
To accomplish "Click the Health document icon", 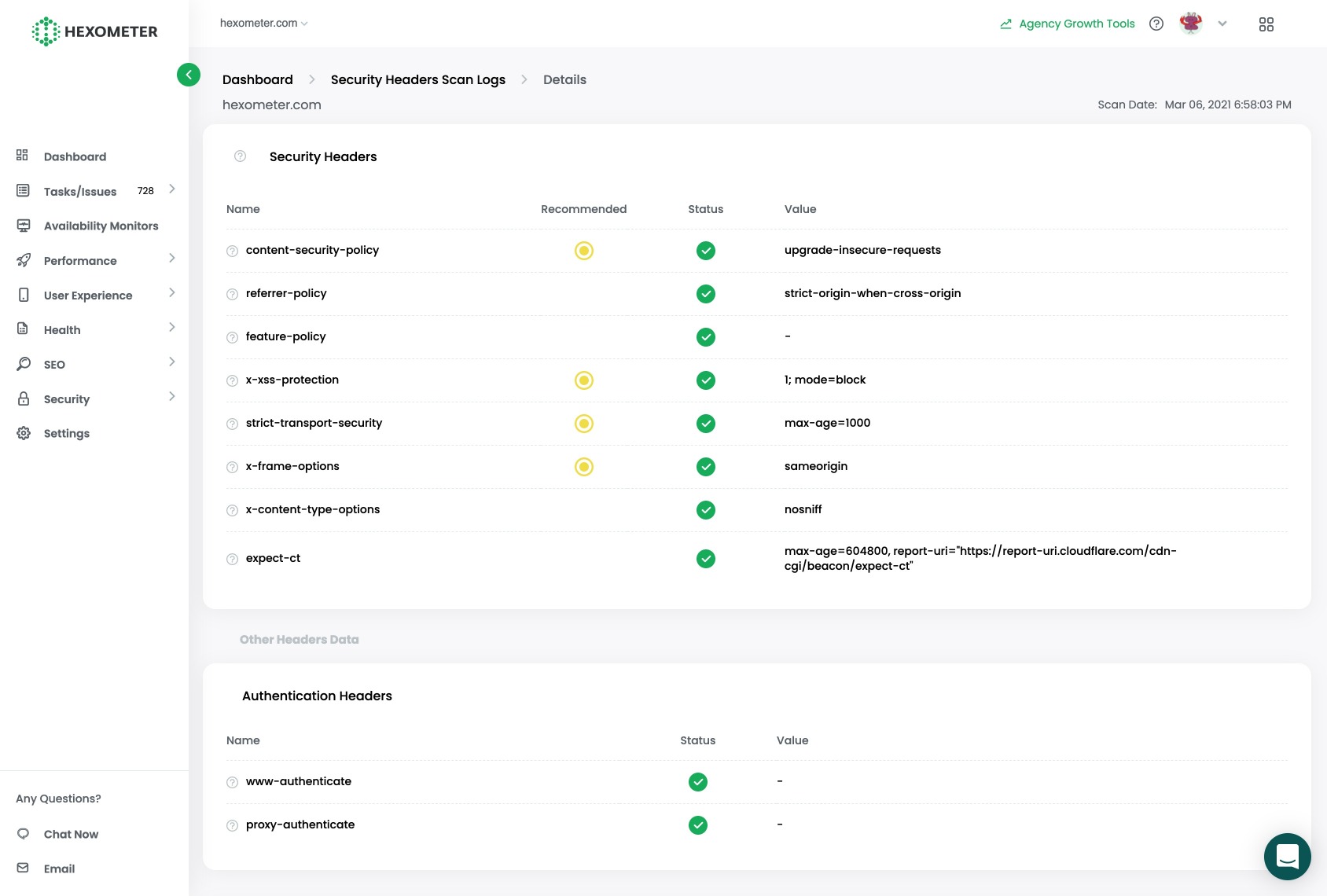I will tap(23, 329).
